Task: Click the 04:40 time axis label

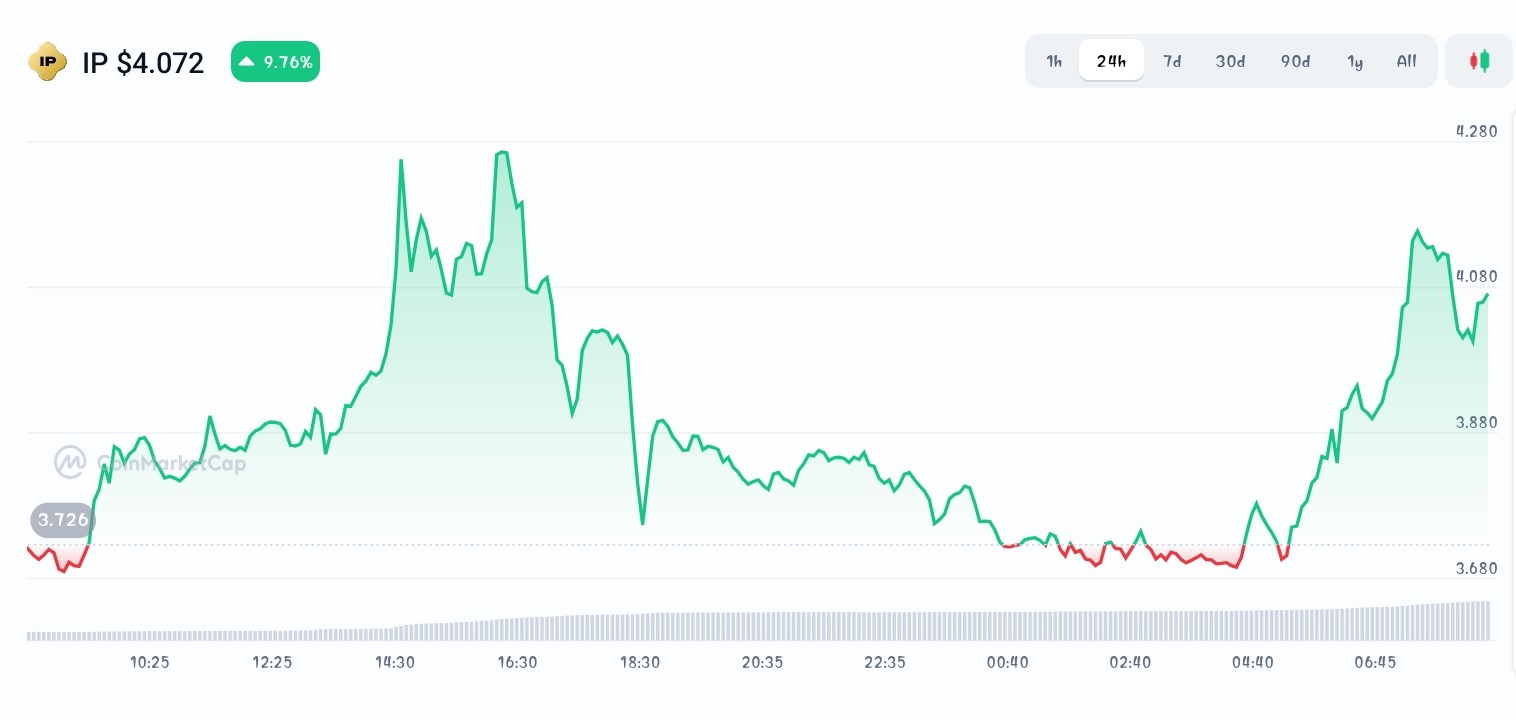Action: (1253, 662)
